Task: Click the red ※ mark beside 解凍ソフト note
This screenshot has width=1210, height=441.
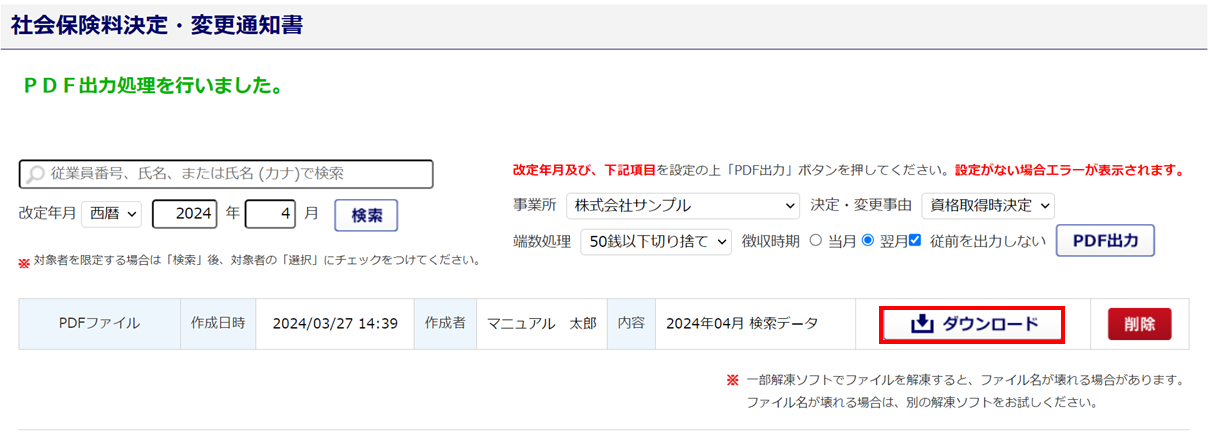Action: click(732, 381)
